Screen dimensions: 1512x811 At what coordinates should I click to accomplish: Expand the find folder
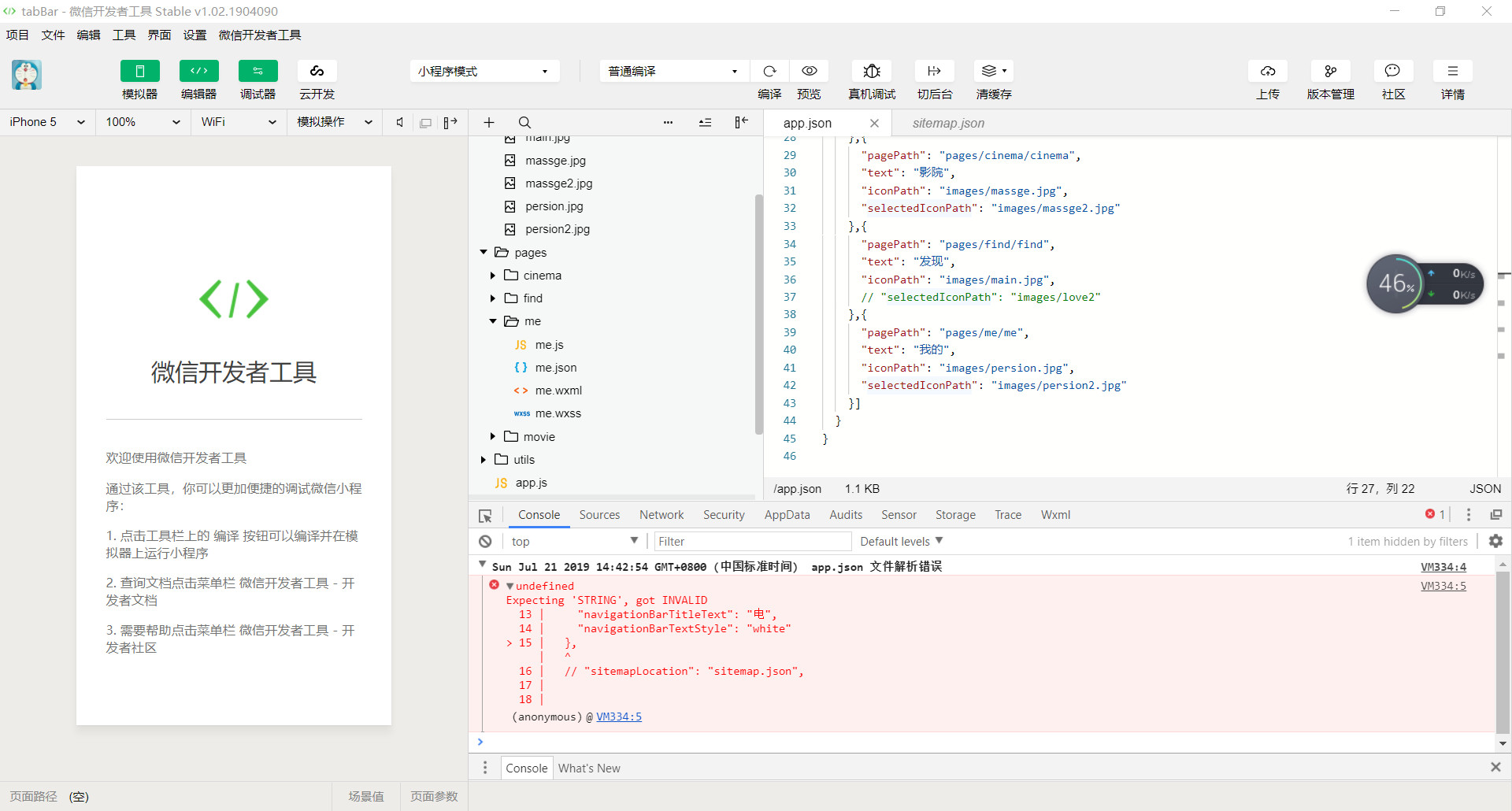(x=493, y=298)
